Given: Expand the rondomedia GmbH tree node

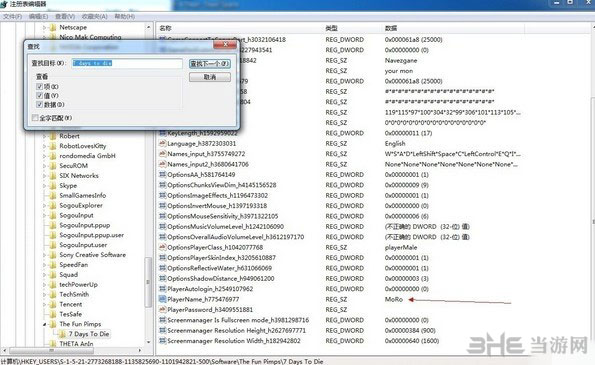Looking at the screenshot, I should click(x=44, y=156).
